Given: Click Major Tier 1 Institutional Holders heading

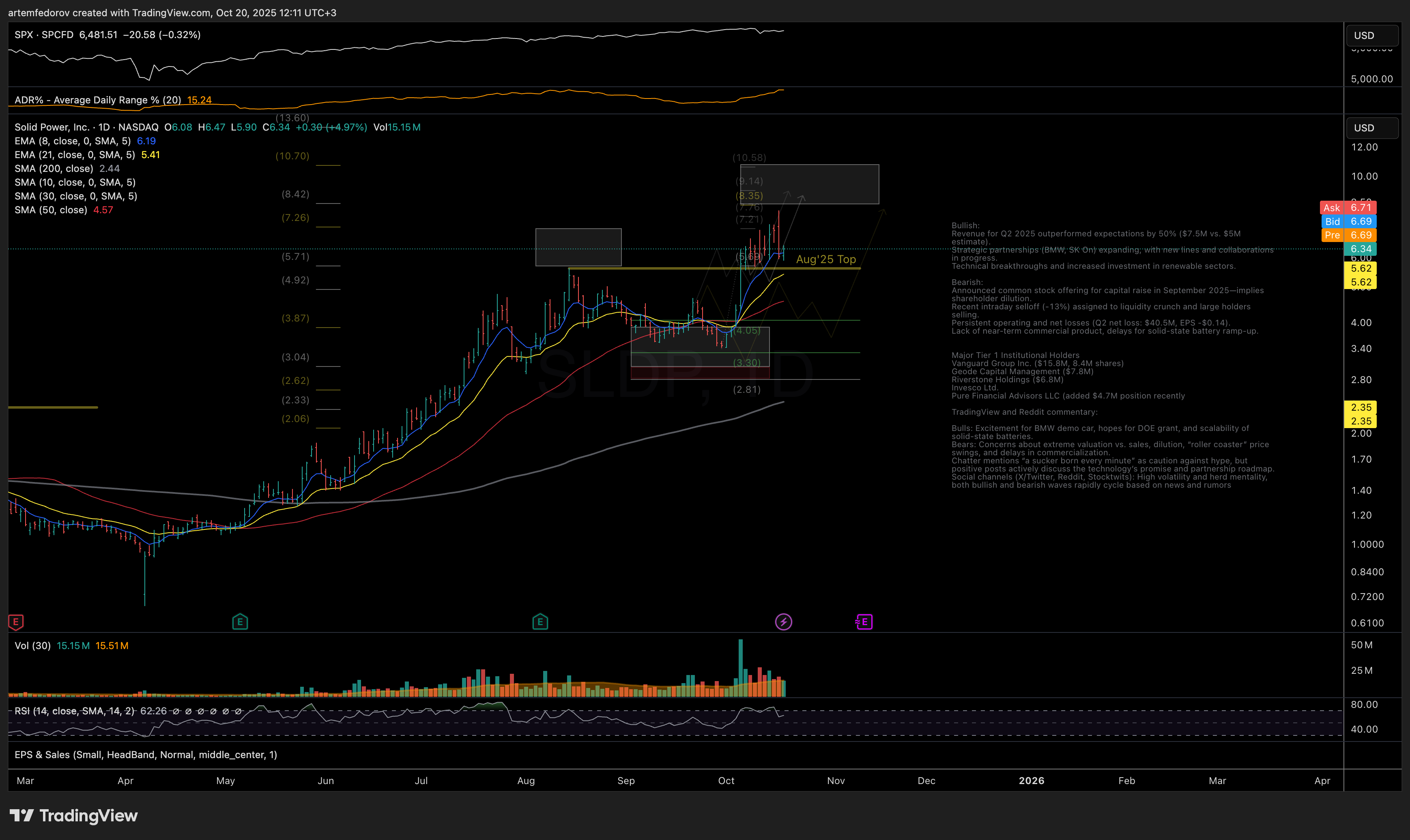Looking at the screenshot, I should (1015, 356).
